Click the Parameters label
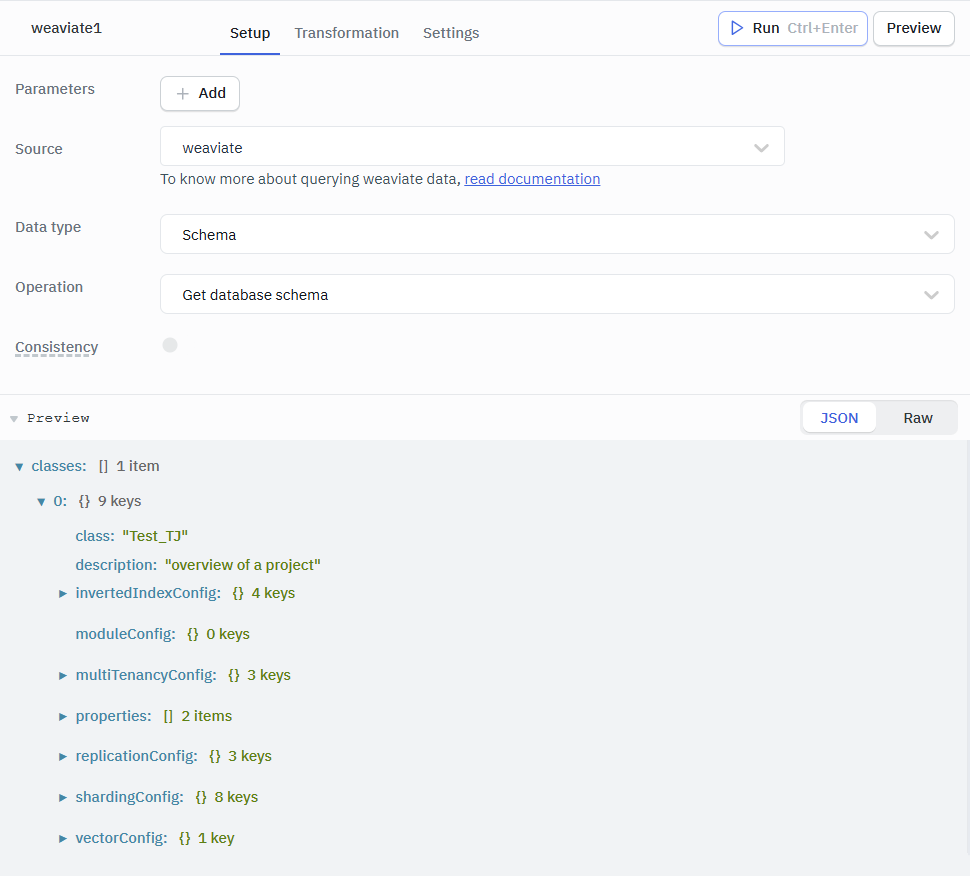This screenshot has width=970, height=876. click(55, 89)
